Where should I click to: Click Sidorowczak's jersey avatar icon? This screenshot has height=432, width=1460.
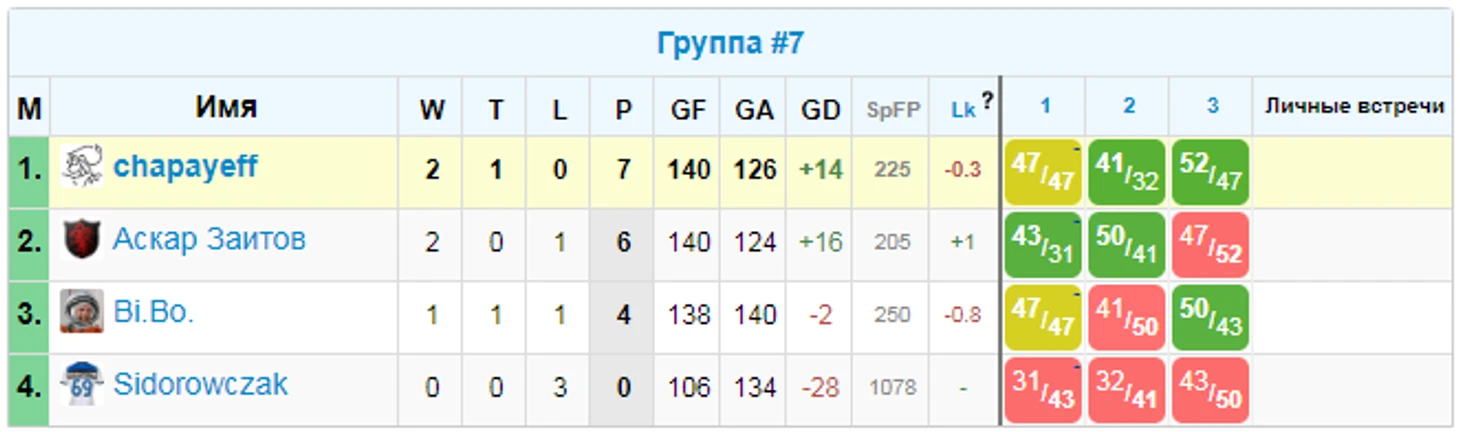tap(82, 385)
